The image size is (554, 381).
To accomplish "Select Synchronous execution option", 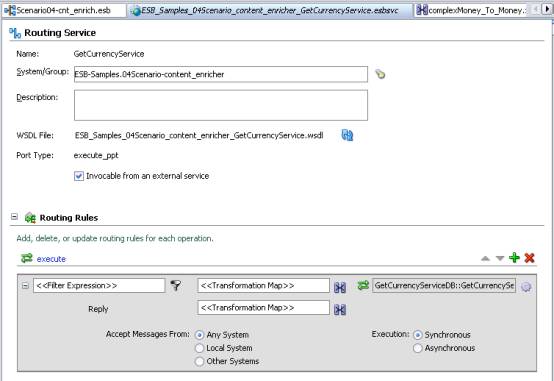I will pos(417,334).
